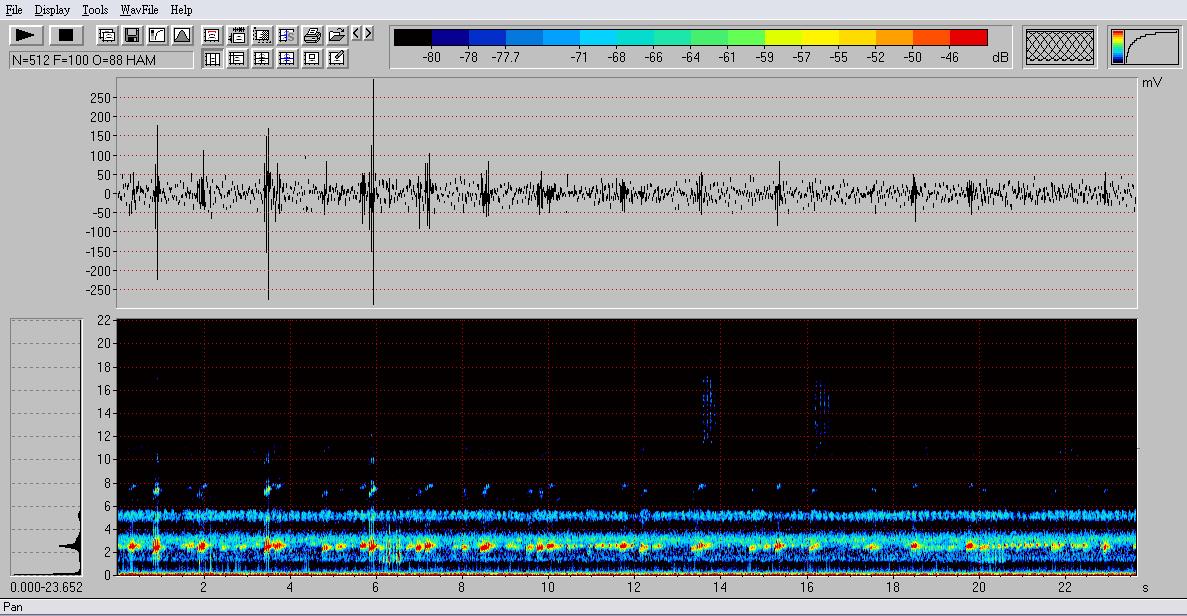Click the pencil annotation icon
1187x616 pixels.
pyautogui.click(x=337, y=59)
